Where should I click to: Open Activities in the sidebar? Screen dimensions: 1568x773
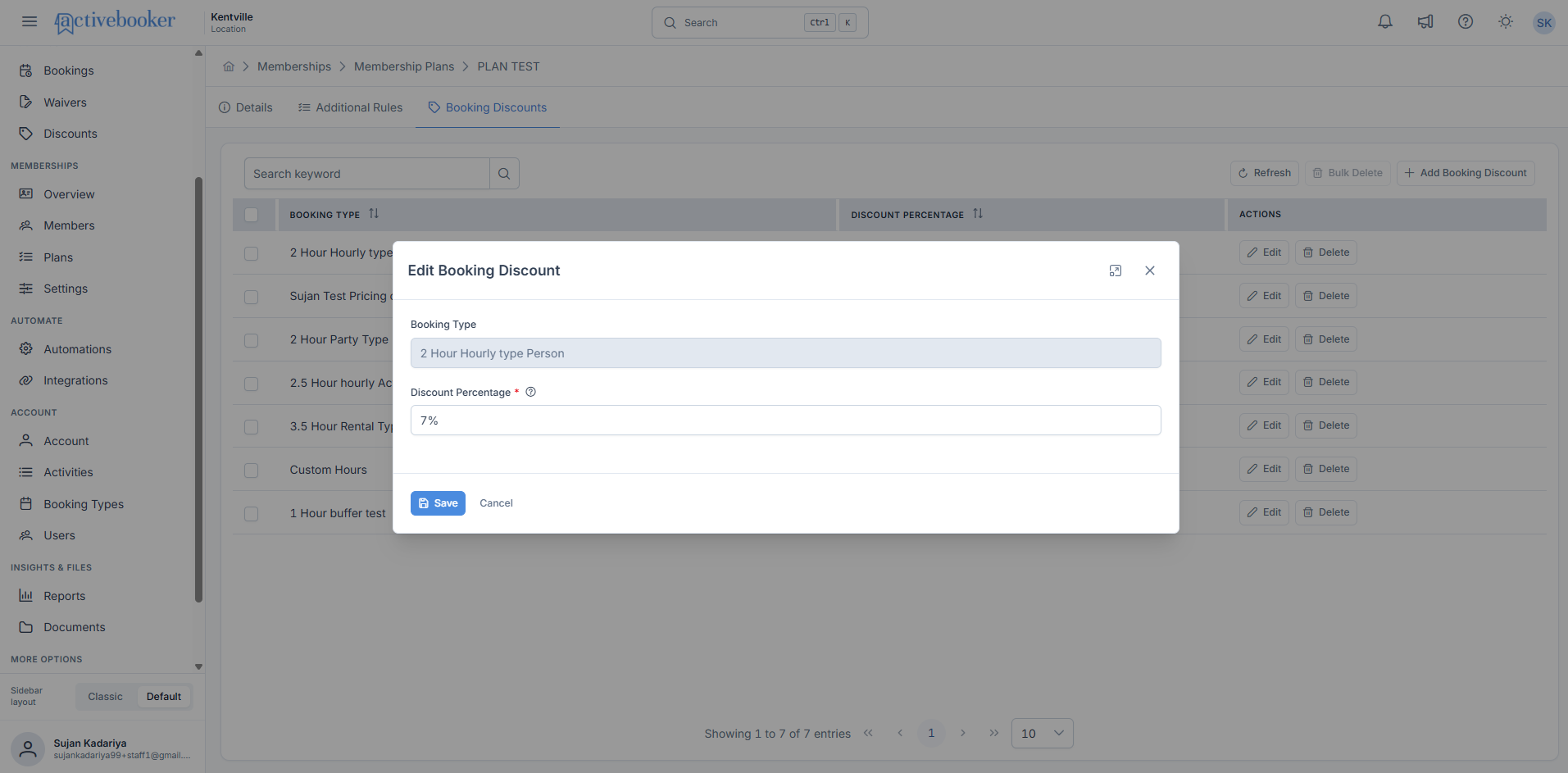click(68, 472)
